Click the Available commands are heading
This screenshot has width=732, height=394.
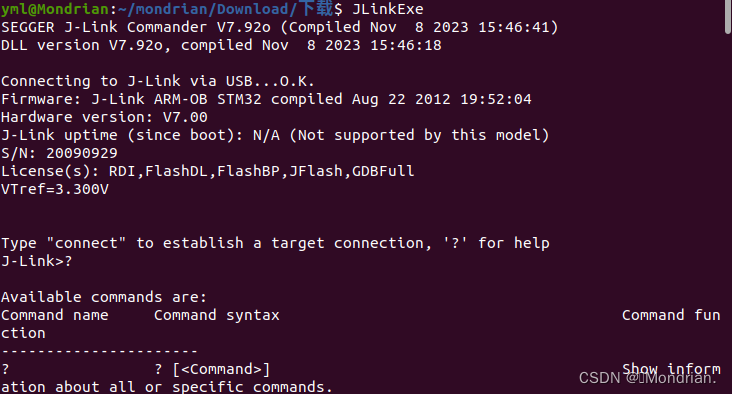(x=104, y=297)
